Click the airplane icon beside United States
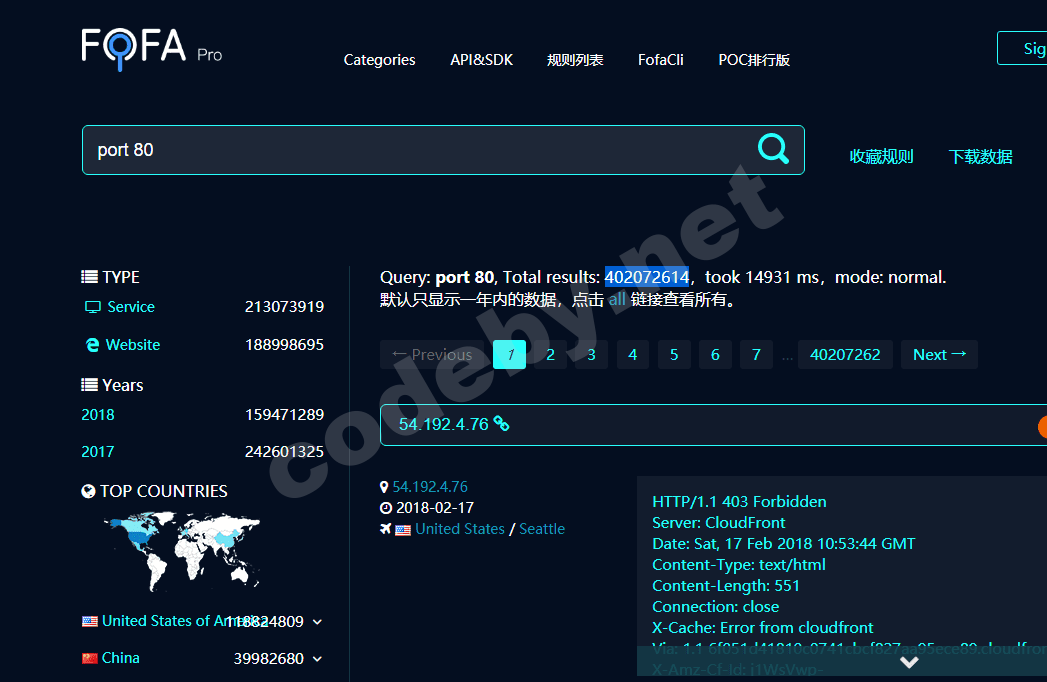The height and width of the screenshot is (682, 1047). click(x=385, y=528)
